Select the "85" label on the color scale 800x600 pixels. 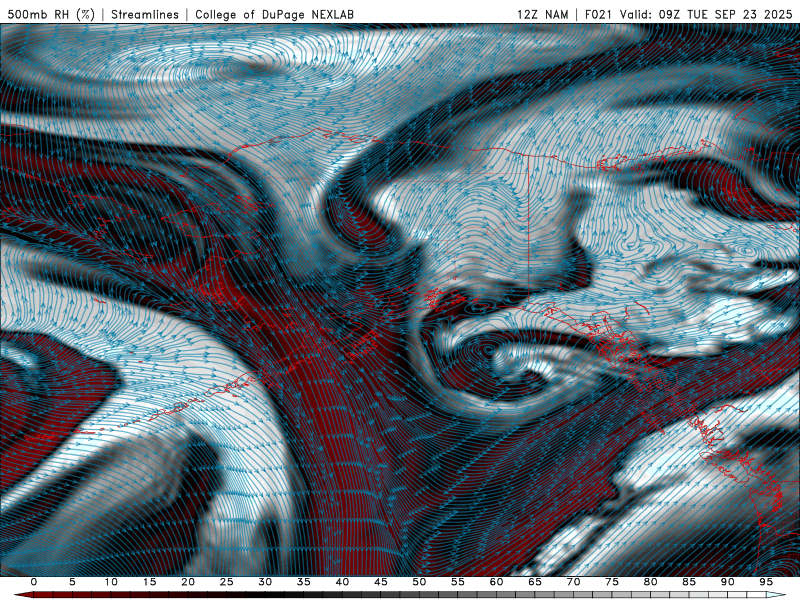click(x=688, y=582)
